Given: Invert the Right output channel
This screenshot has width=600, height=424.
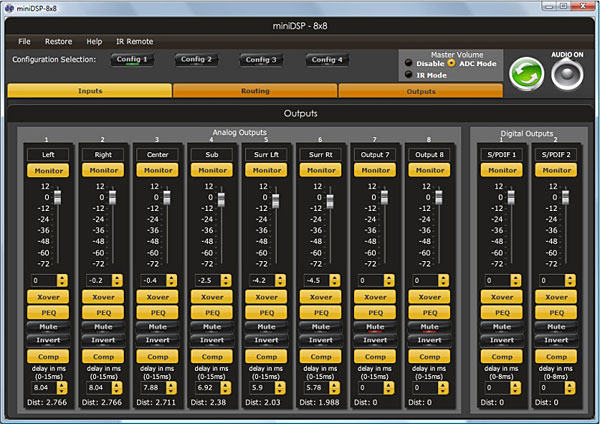Looking at the screenshot, I should 103,340.
